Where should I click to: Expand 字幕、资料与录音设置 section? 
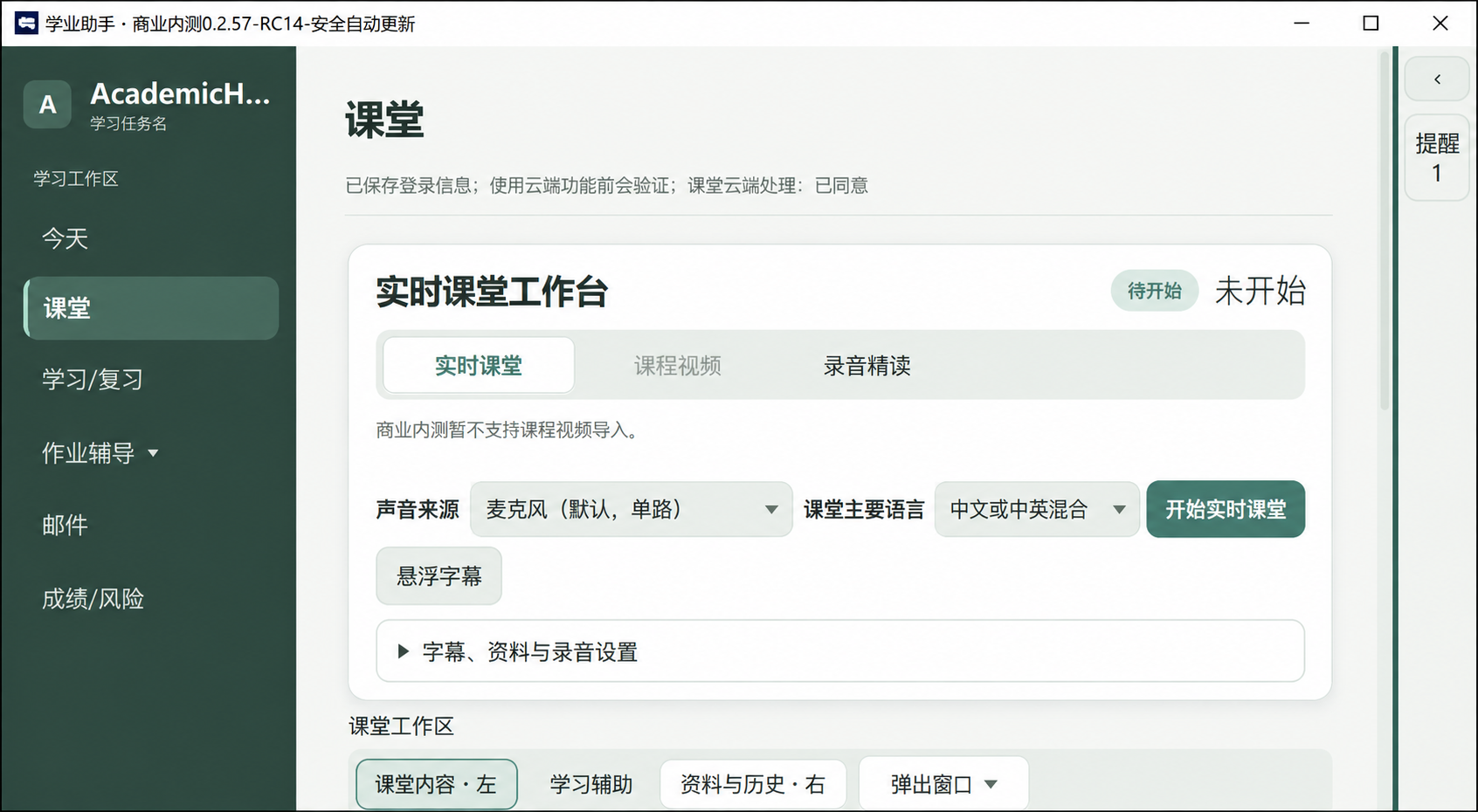[x=840, y=651]
